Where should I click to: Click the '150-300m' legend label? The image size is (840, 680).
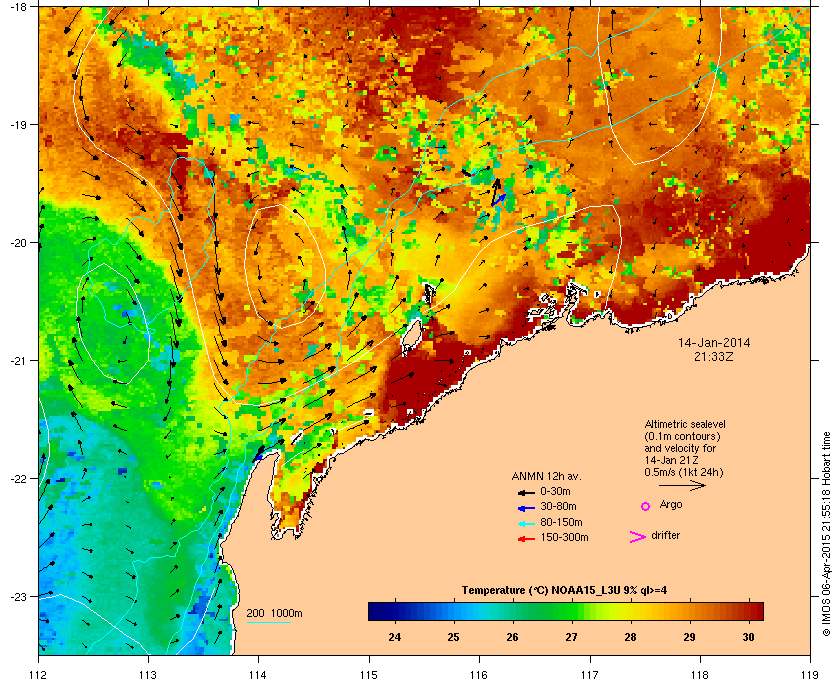pos(565,537)
